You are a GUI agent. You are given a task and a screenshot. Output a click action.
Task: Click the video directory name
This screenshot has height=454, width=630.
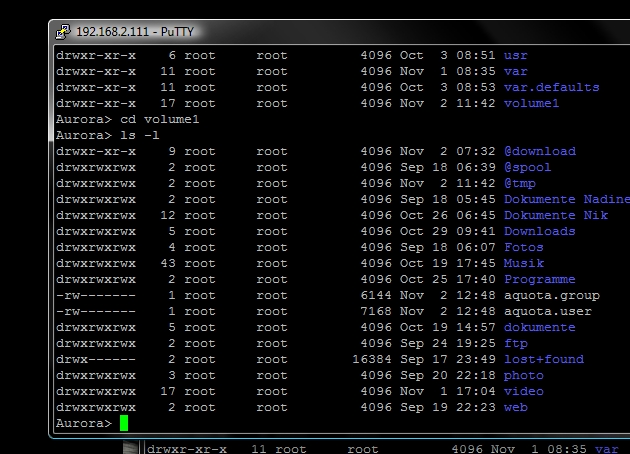tap(524, 391)
